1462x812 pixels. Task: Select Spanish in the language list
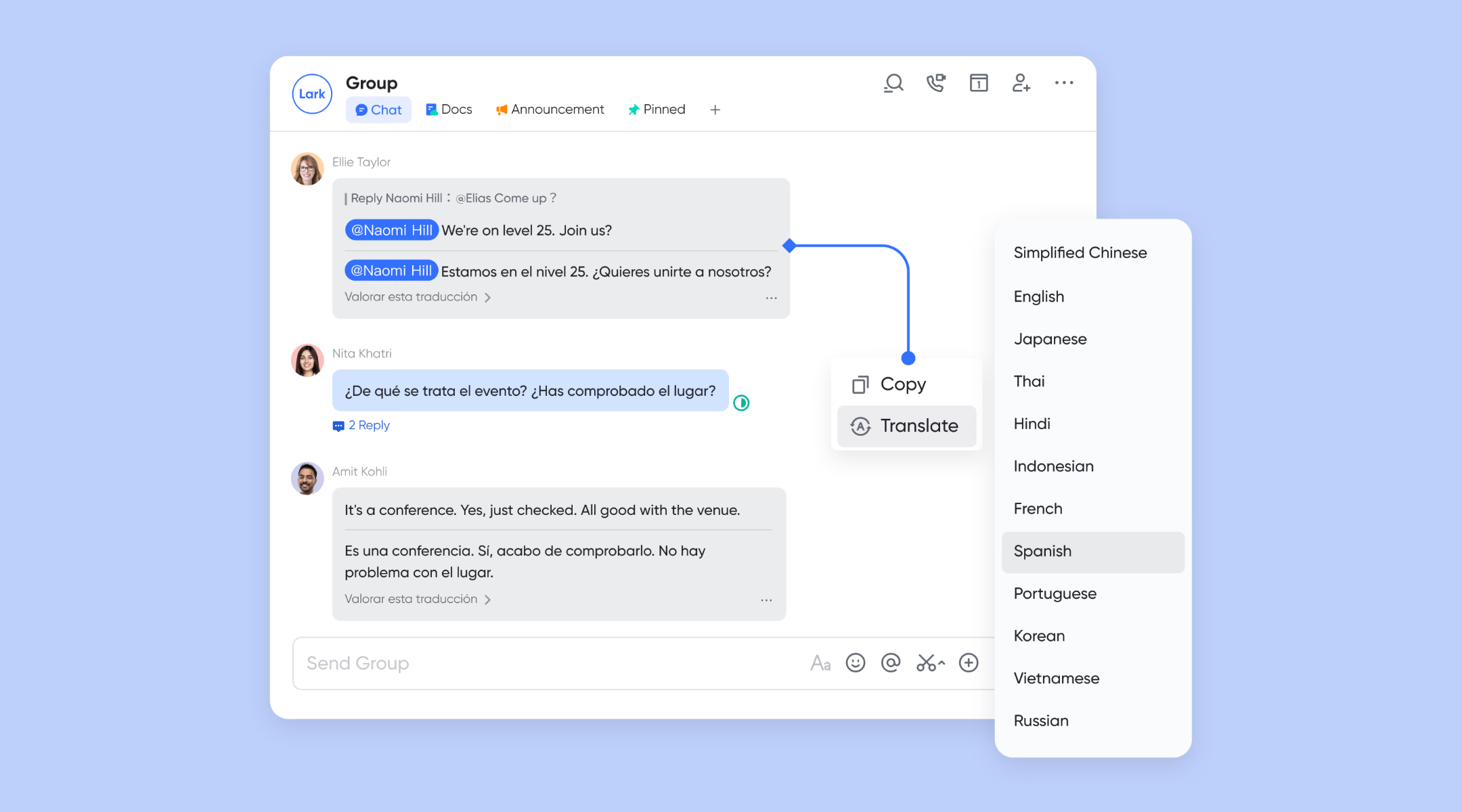(x=1092, y=552)
